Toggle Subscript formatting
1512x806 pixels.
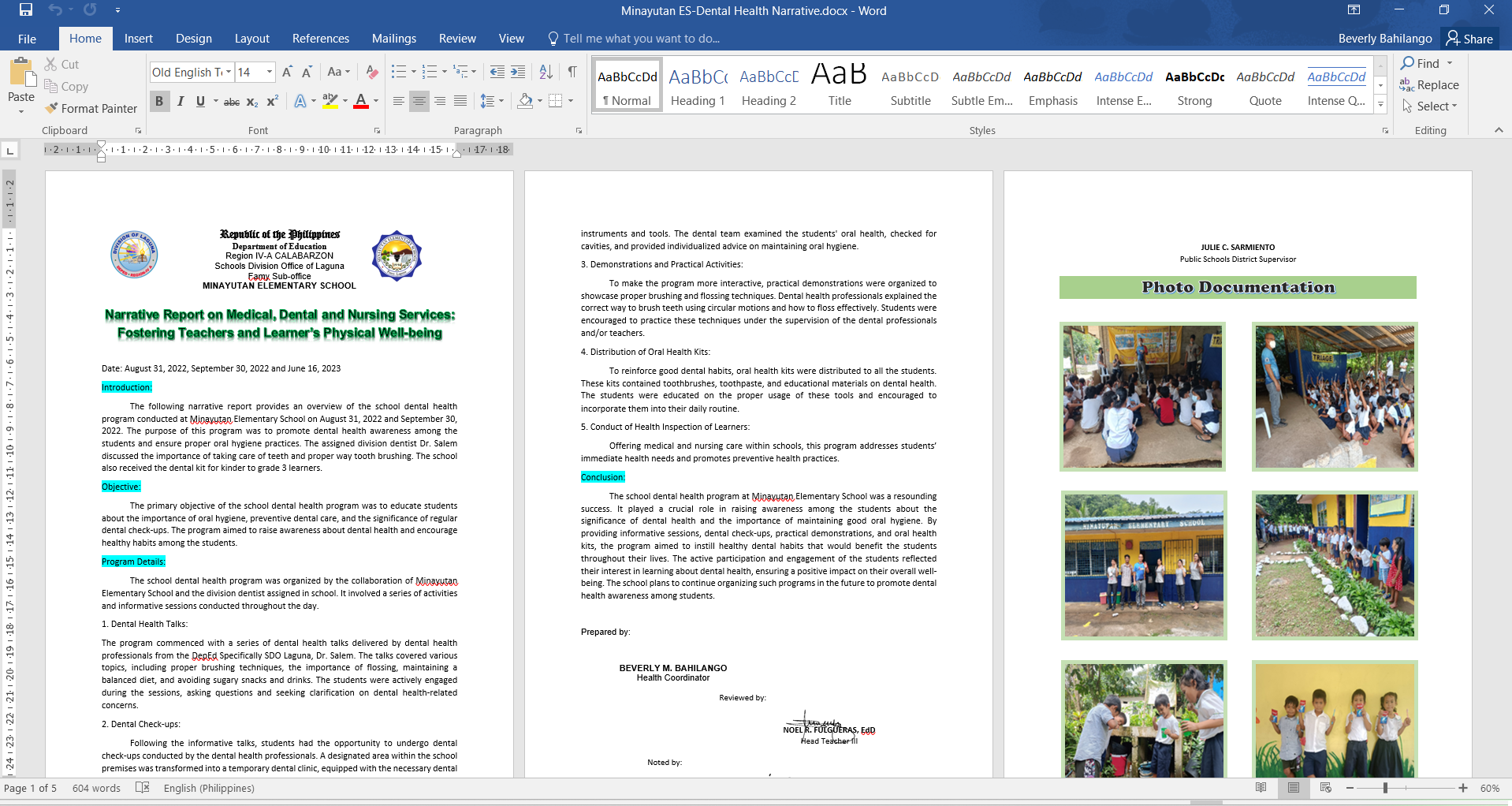tap(252, 101)
